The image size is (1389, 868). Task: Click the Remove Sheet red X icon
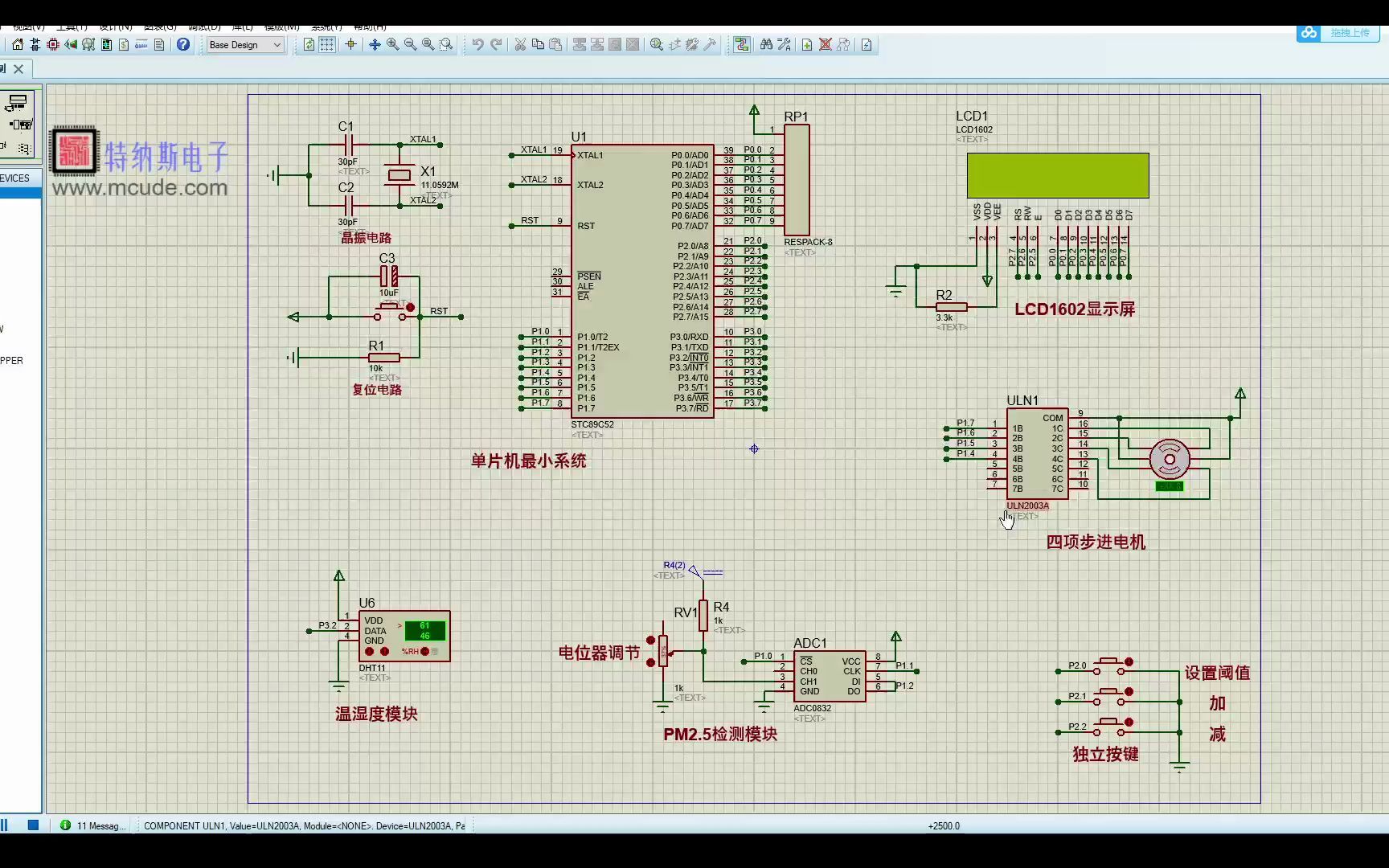tap(826, 45)
